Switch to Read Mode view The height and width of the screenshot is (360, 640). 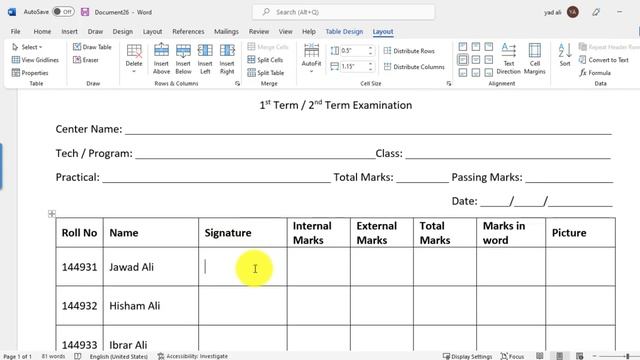(x=540, y=356)
